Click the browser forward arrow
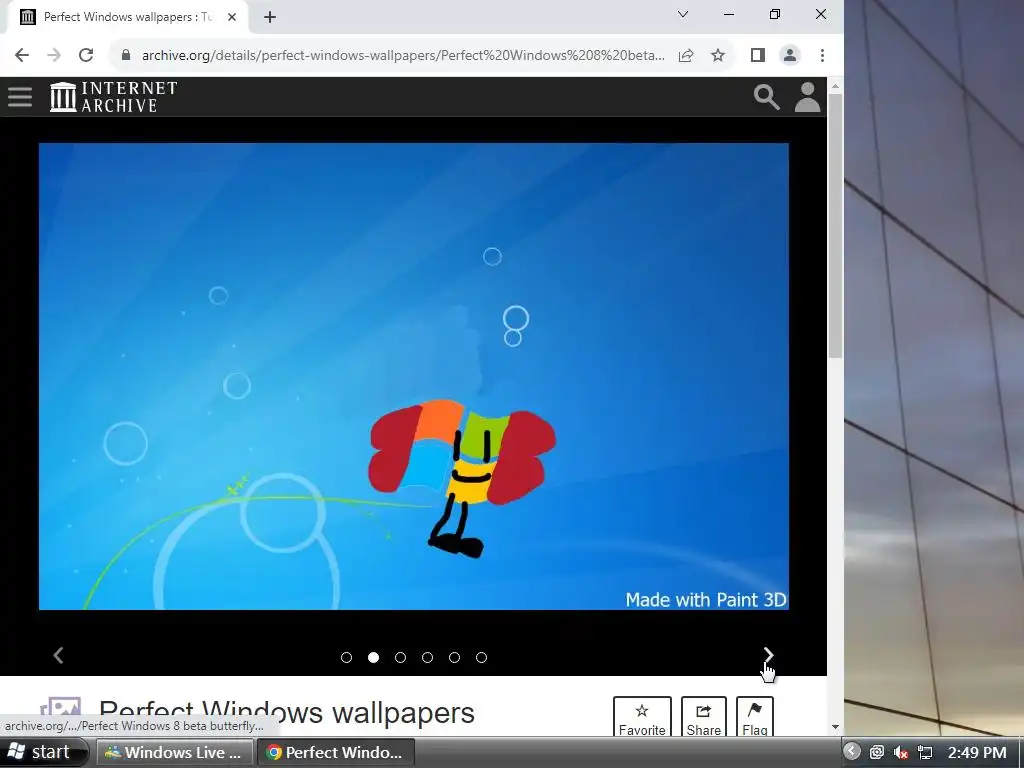This screenshot has width=1024, height=768. pyautogui.click(x=54, y=55)
